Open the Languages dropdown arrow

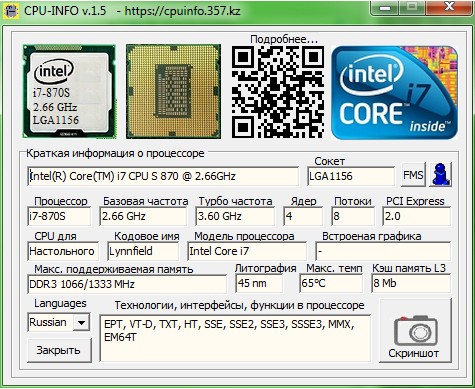[x=81, y=322]
